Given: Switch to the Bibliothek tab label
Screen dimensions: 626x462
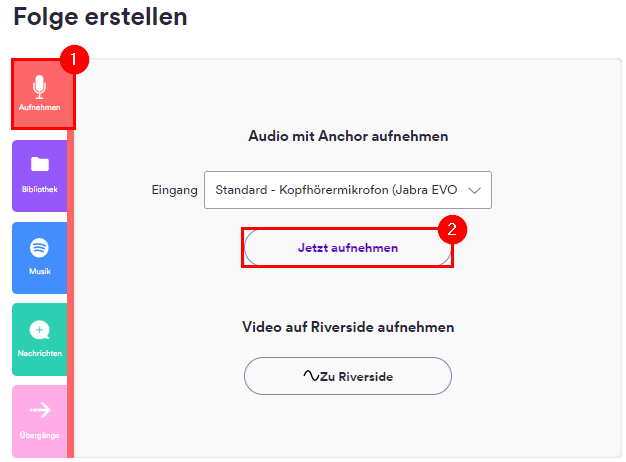Looking at the screenshot, I should (39, 189).
